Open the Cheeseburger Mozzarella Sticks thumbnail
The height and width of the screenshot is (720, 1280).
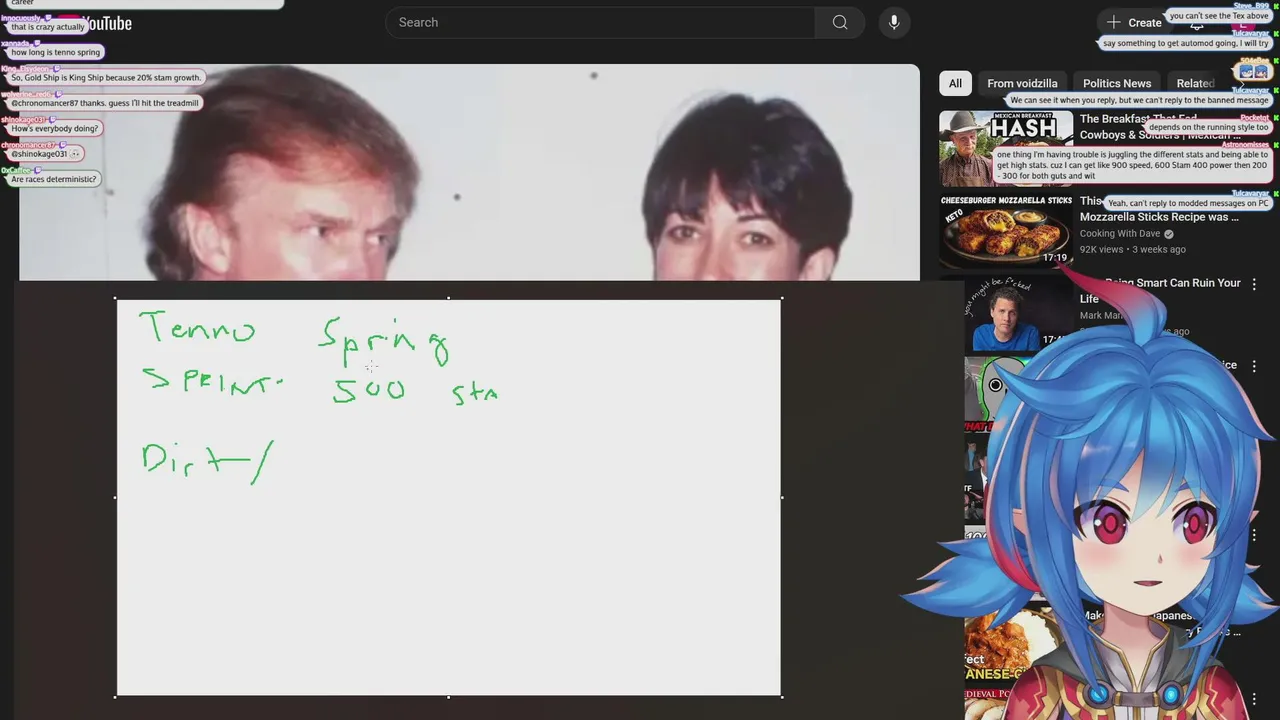click(x=1006, y=230)
